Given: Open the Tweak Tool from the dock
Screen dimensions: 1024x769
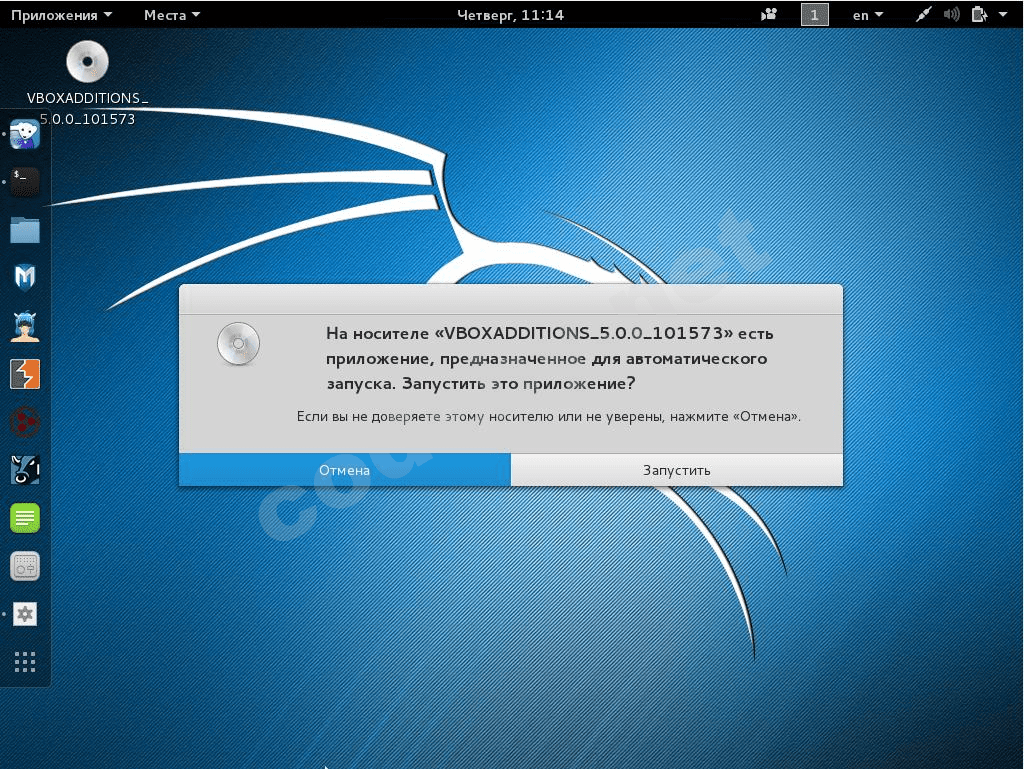Looking at the screenshot, I should point(25,565).
